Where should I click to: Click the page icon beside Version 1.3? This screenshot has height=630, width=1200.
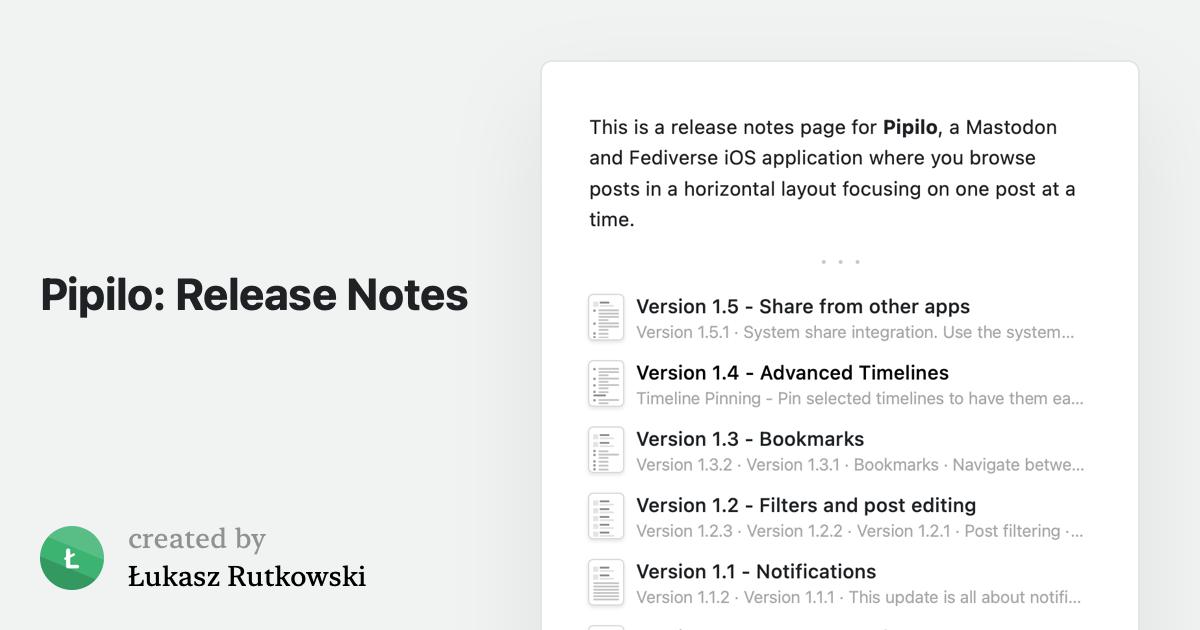[606, 450]
